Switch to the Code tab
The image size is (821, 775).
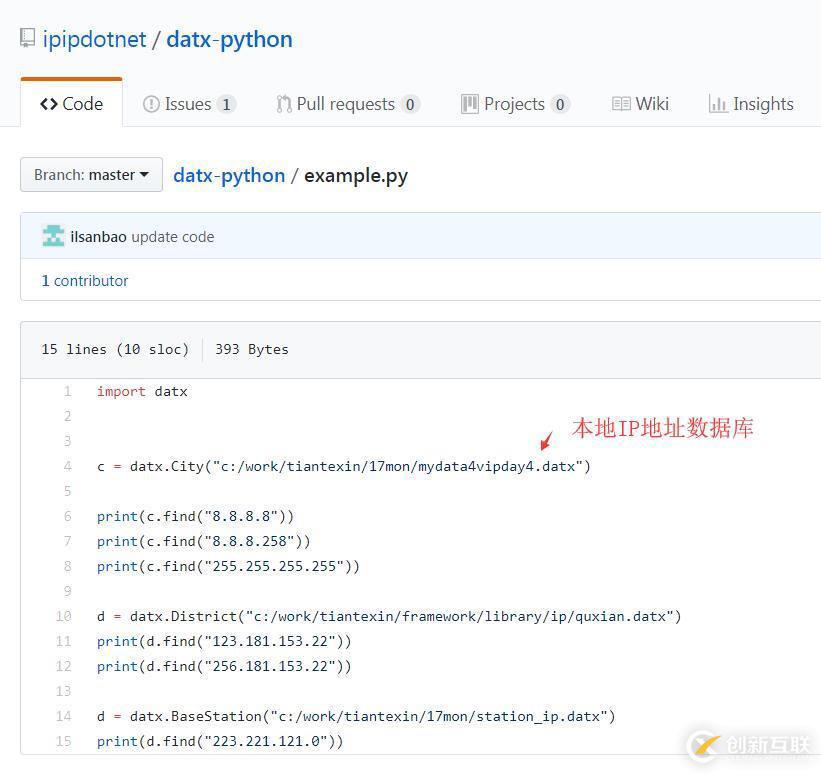pyautogui.click(x=72, y=104)
